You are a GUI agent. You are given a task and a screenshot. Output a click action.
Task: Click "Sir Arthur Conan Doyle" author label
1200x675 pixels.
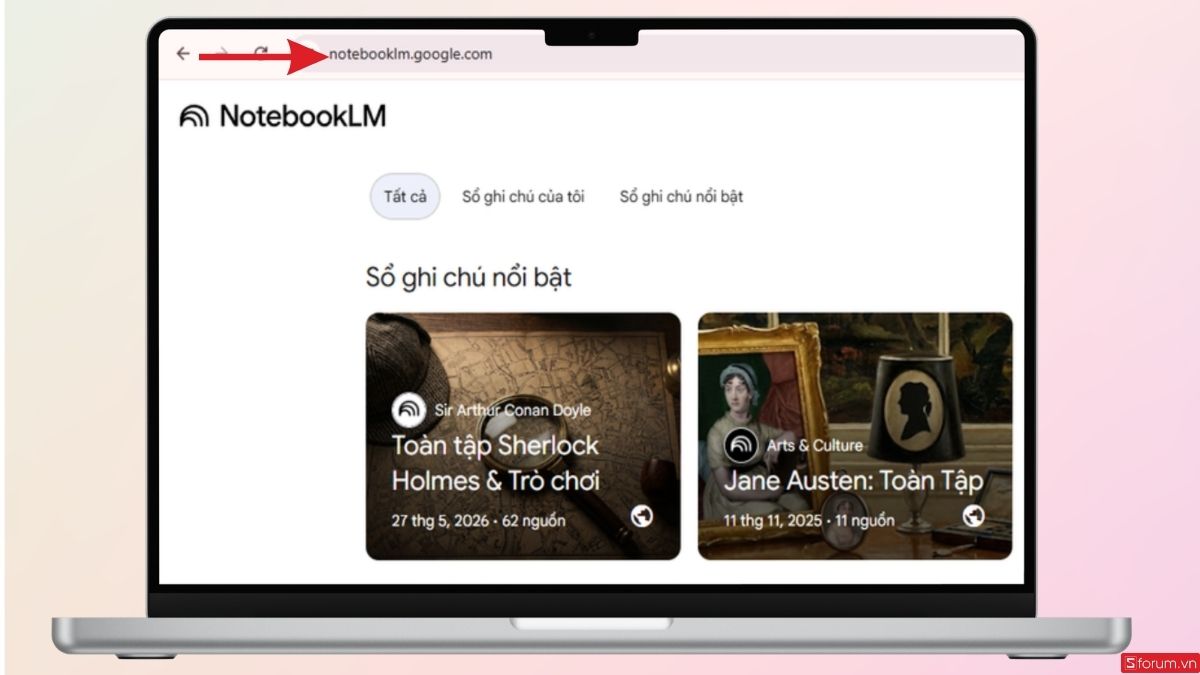tap(513, 410)
